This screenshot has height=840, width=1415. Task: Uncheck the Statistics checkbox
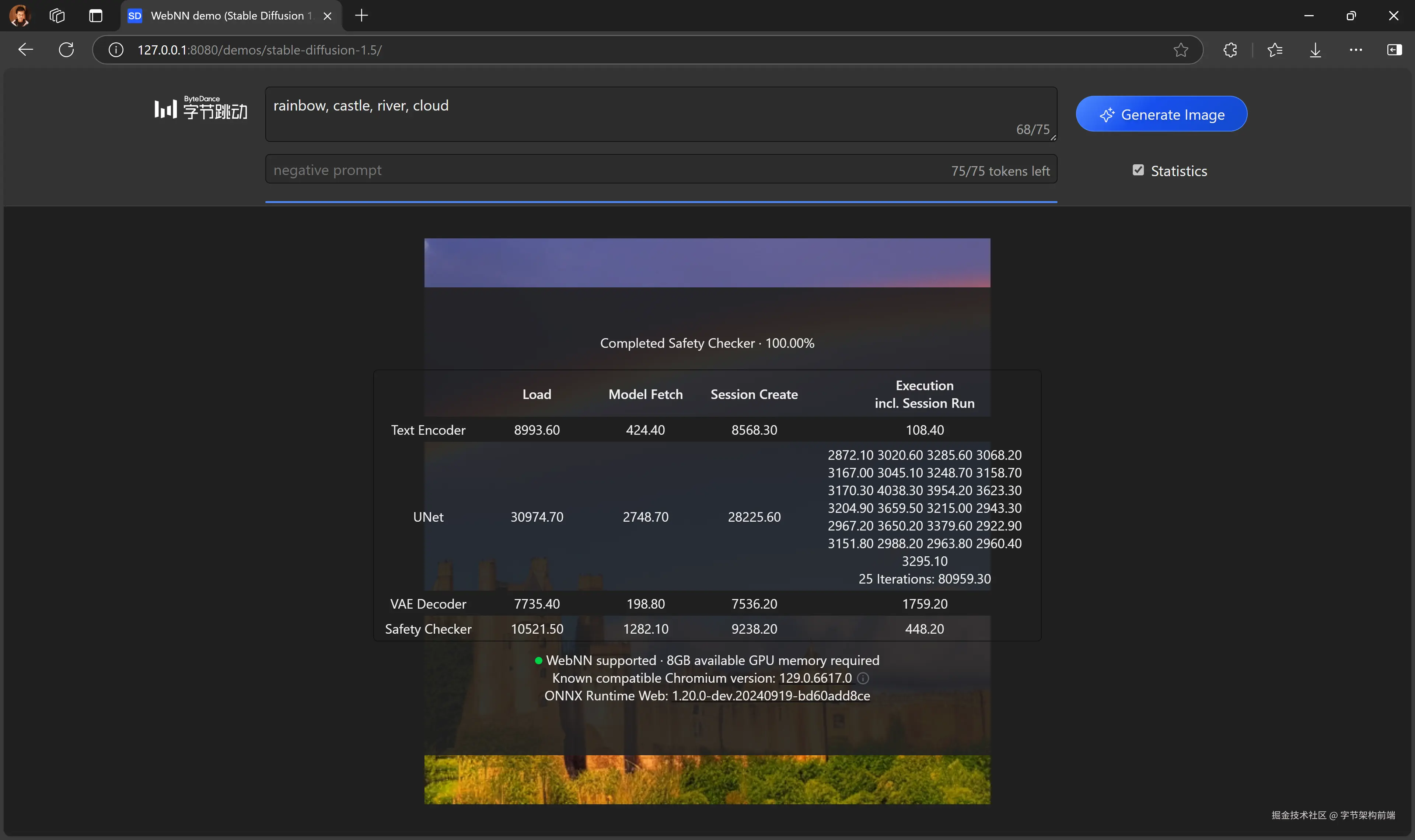click(1138, 170)
